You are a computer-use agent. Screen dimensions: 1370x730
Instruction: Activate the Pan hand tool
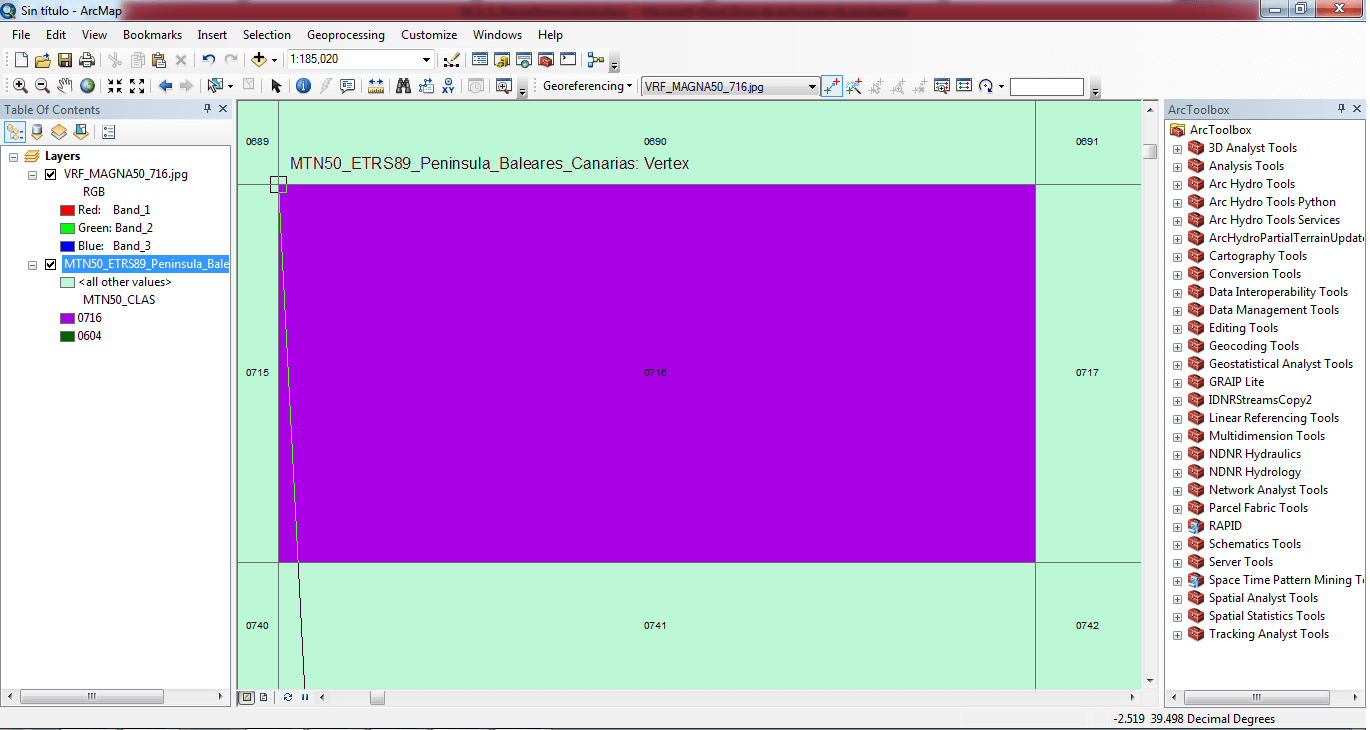(65, 87)
